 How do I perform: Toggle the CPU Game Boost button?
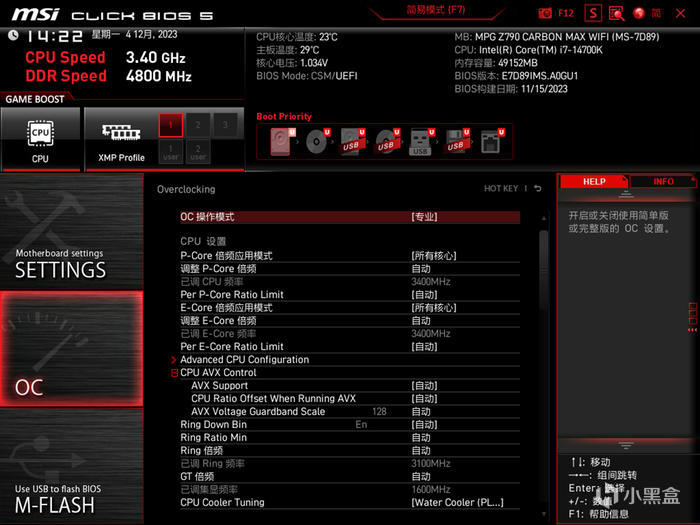(40, 139)
